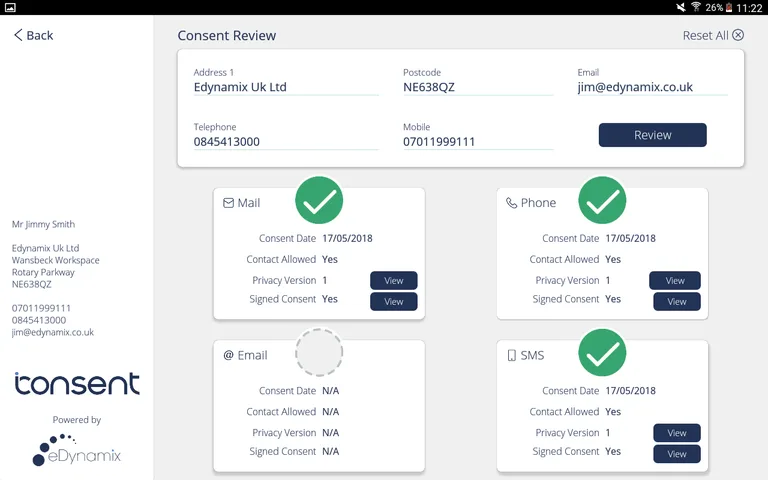Click sidebar text Rotary Parkway
Image resolution: width=768 pixels, height=480 pixels.
click(x=43, y=272)
